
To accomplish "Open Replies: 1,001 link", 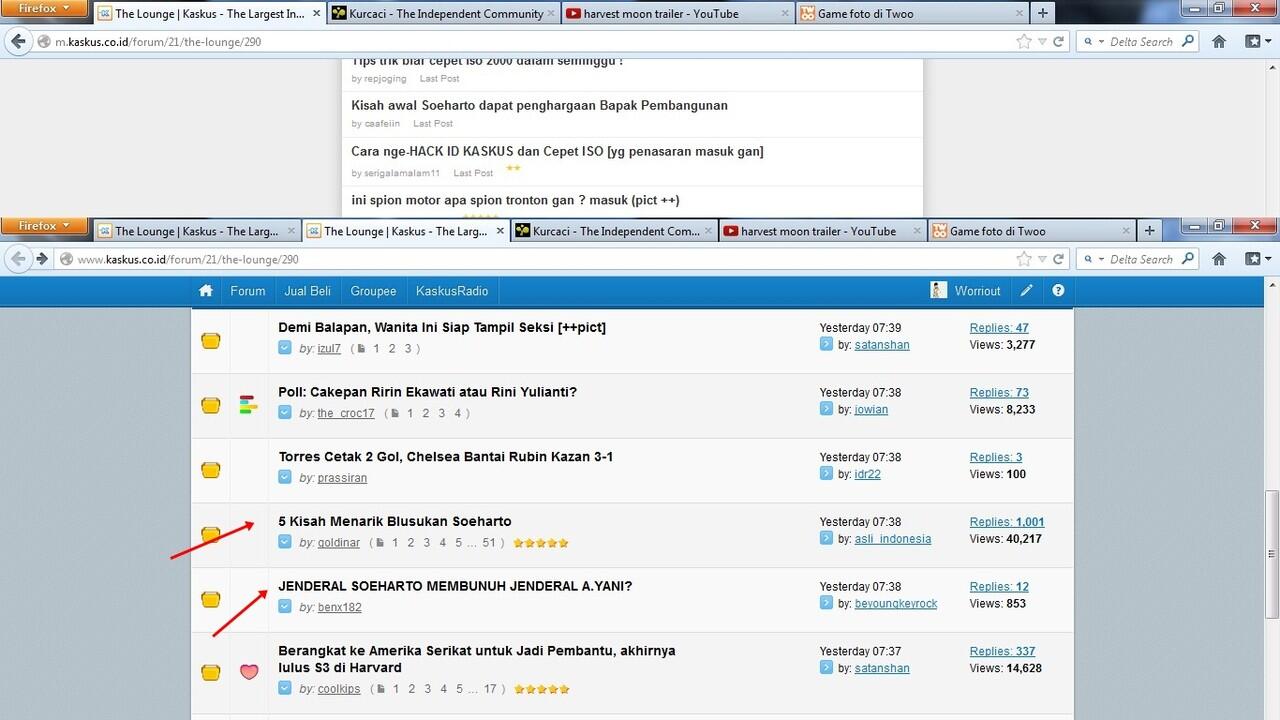I will pyautogui.click(x=1007, y=522).
